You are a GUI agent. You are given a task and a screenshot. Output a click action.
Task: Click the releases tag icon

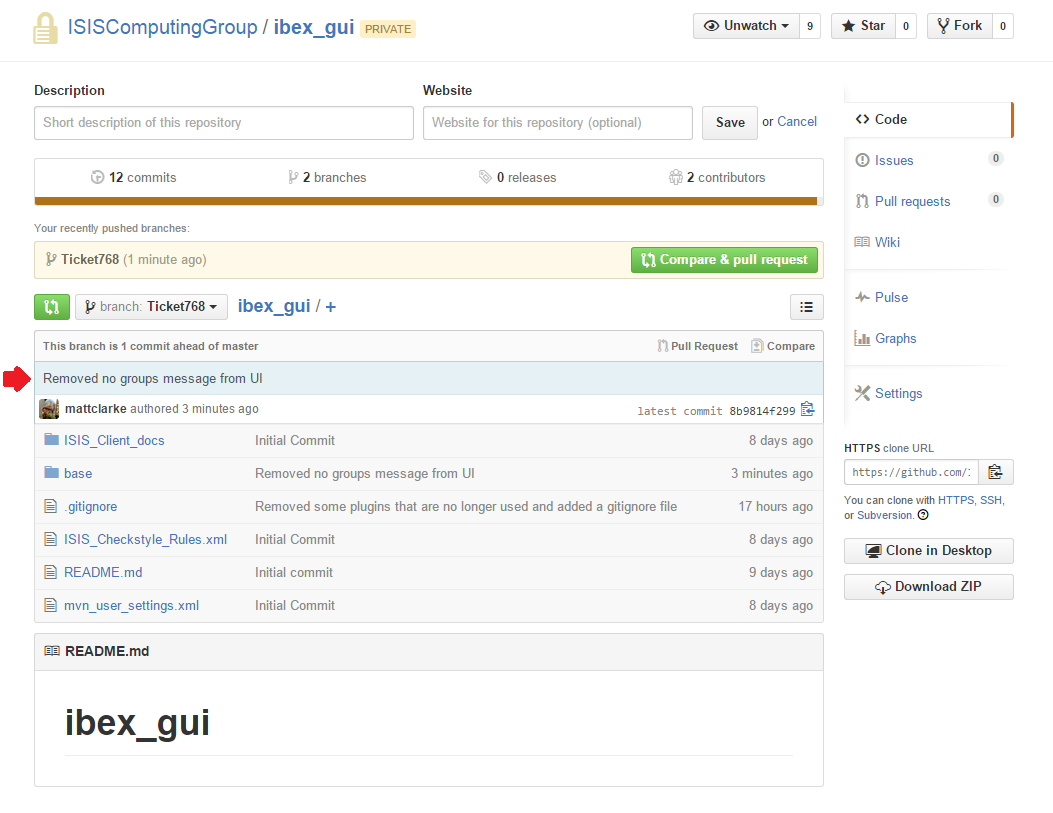(x=486, y=177)
